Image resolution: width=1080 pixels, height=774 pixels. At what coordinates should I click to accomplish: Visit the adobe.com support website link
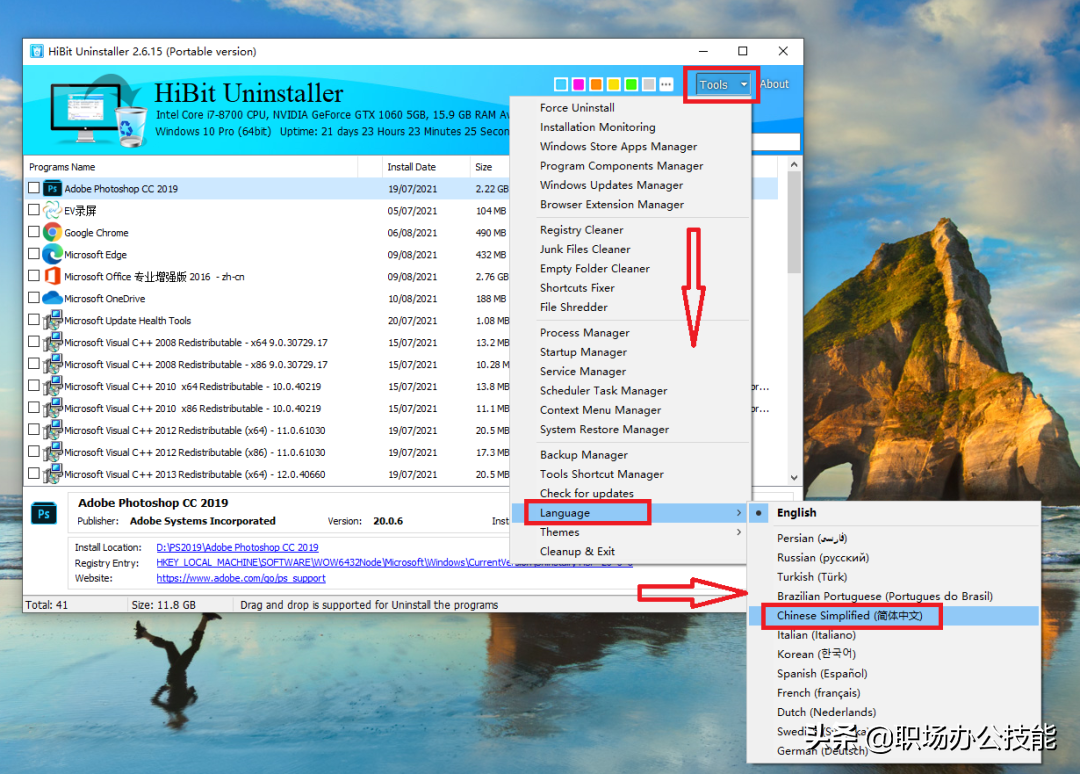(x=241, y=578)
